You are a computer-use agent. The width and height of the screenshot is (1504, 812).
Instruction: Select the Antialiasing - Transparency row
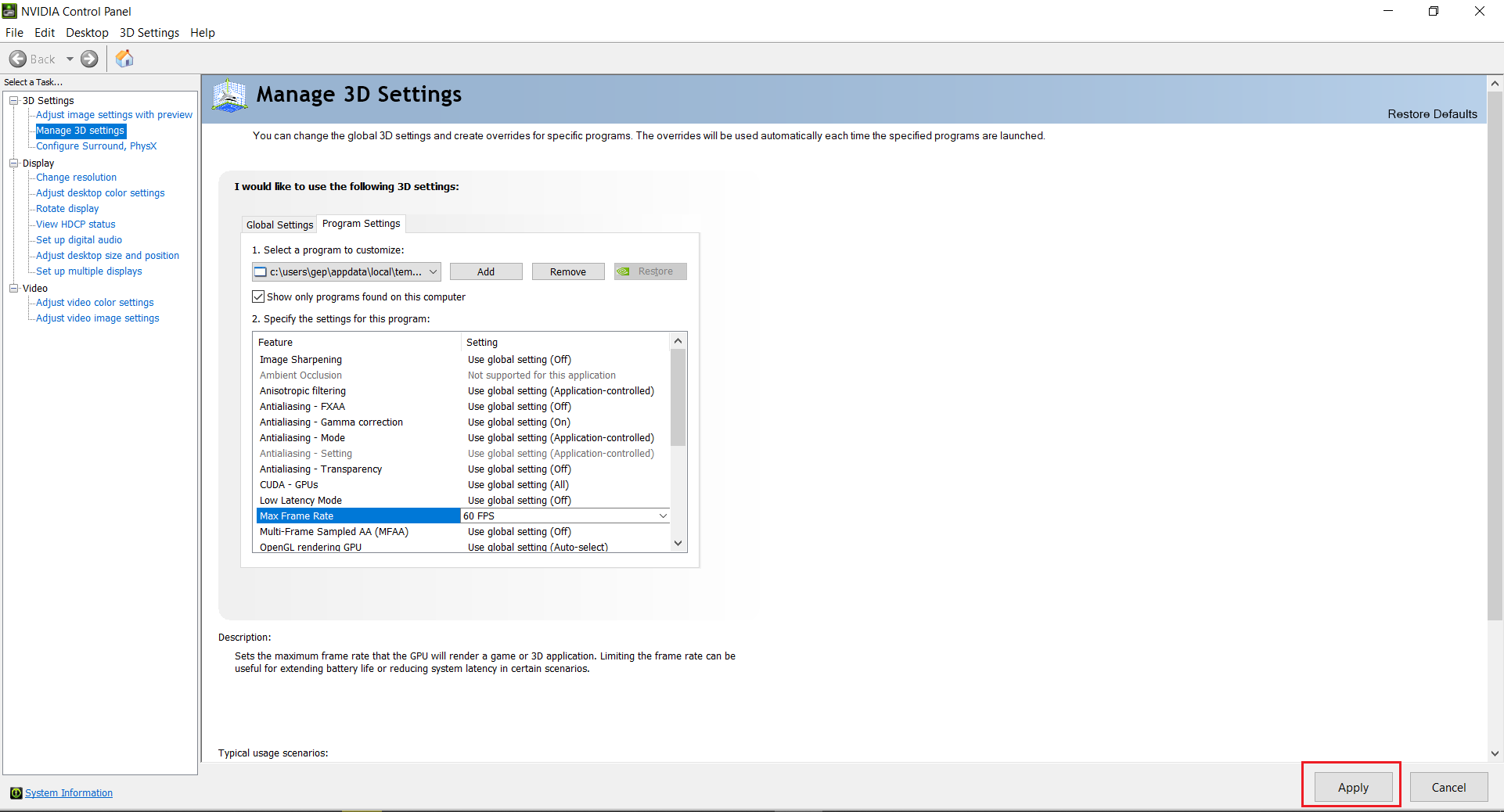[463, 469]
